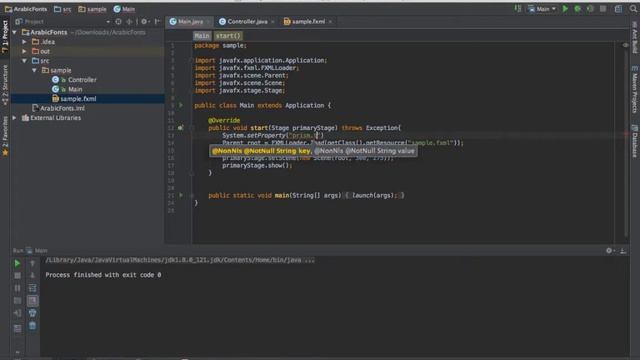Open the Project panel settings gear
The height and width of the screenshot is (360, 640).
(144, 22)
